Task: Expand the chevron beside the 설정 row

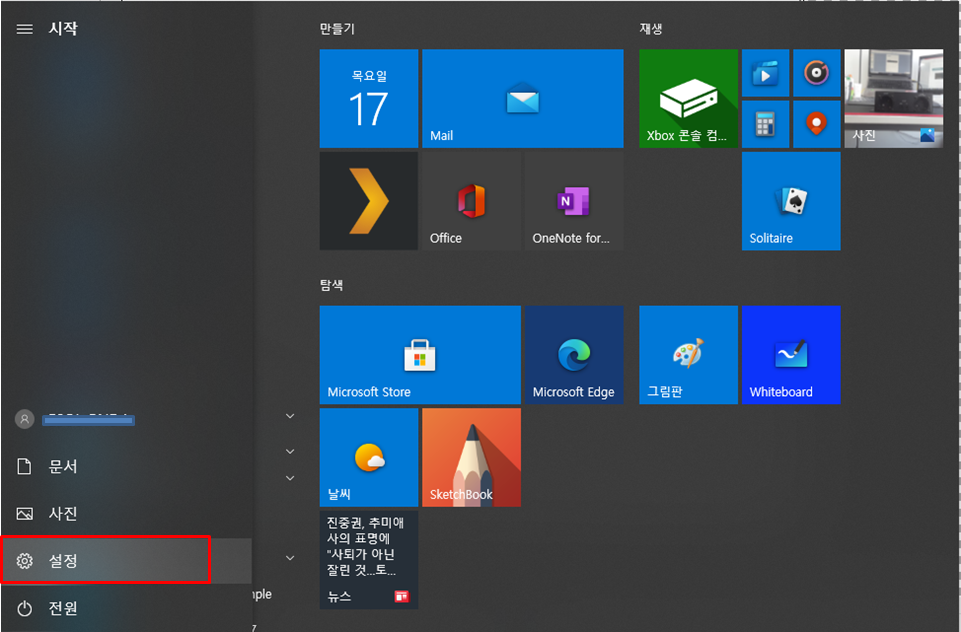Action: (x=291, y=558)
